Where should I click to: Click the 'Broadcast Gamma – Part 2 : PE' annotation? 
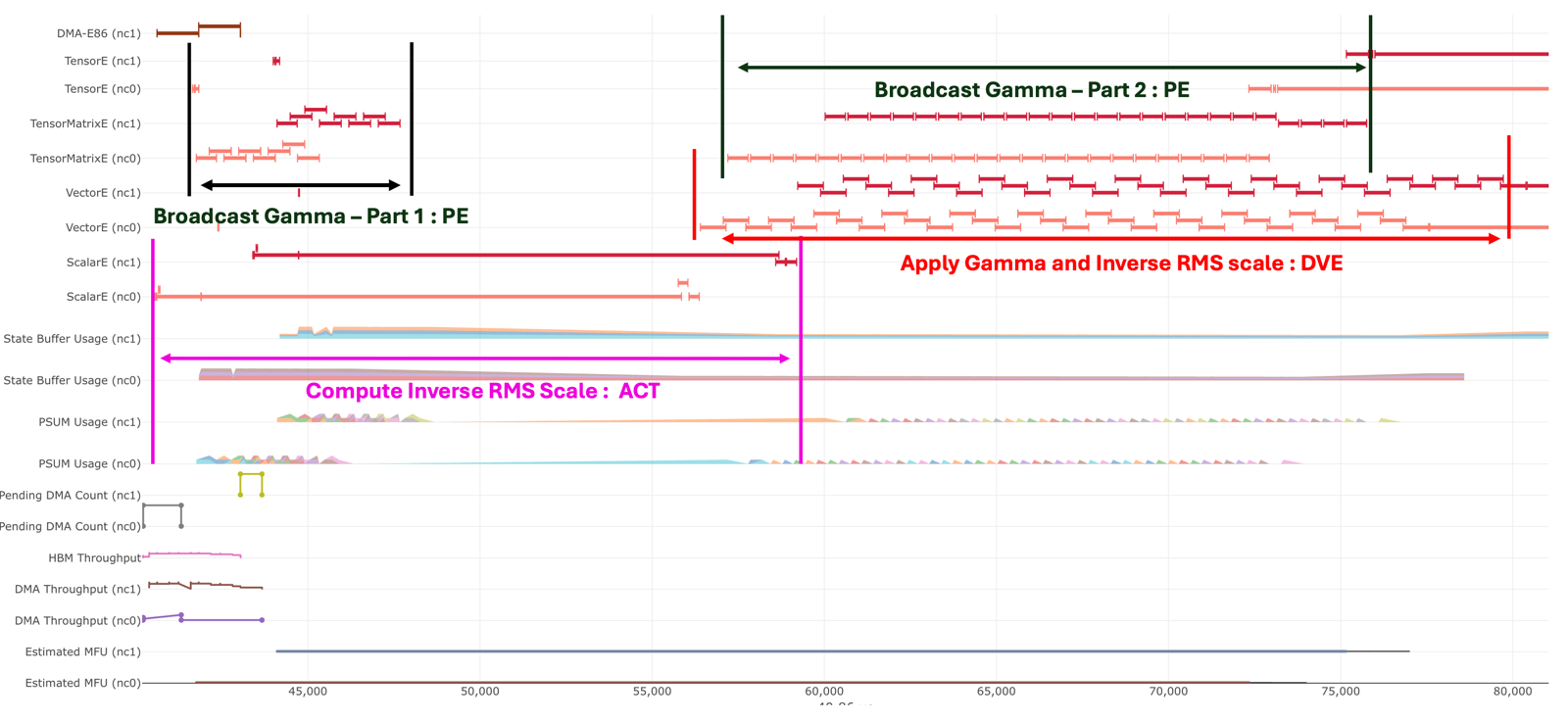pos(1031,90)
